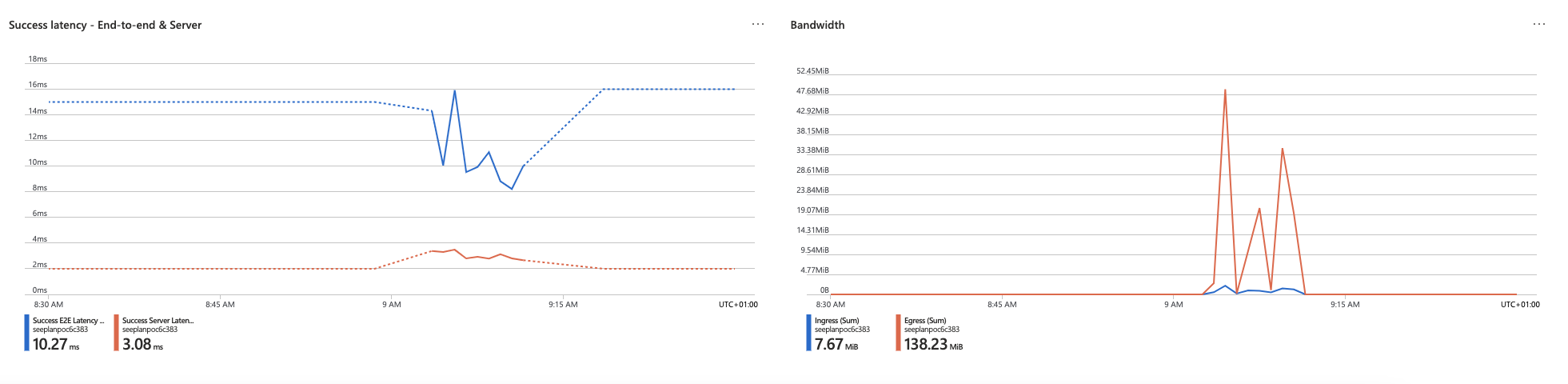Click the blue swatch beside Ingress (Sum)

point(808,333)
